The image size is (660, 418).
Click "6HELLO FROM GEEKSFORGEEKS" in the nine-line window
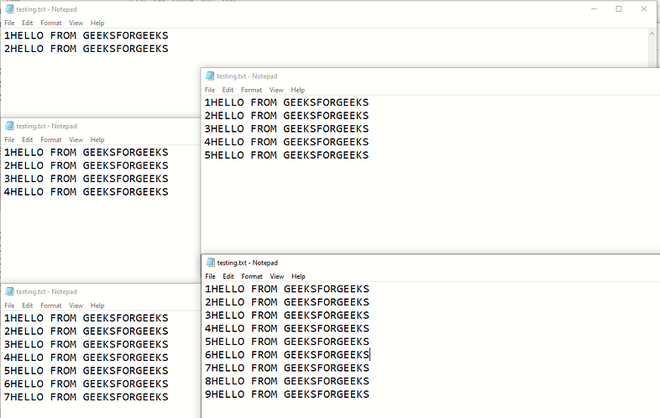tap(287, 355)
